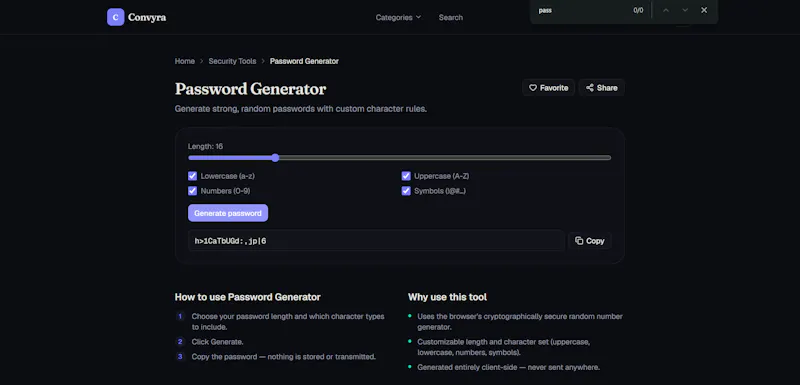Toggle the Numbers (0-9) checkbox

pyautogui.click(x=192, y=191)
